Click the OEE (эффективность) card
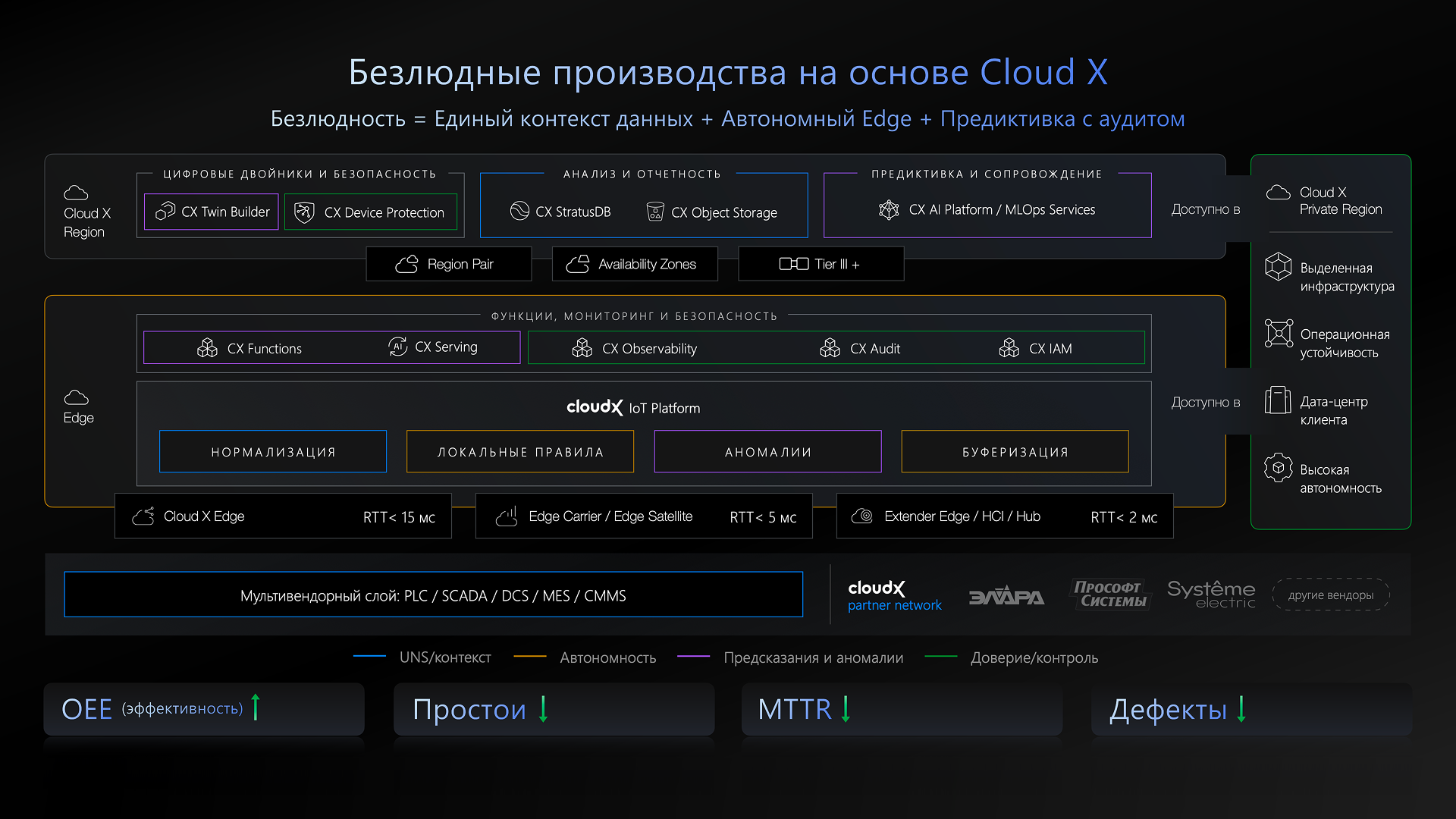 204,709
